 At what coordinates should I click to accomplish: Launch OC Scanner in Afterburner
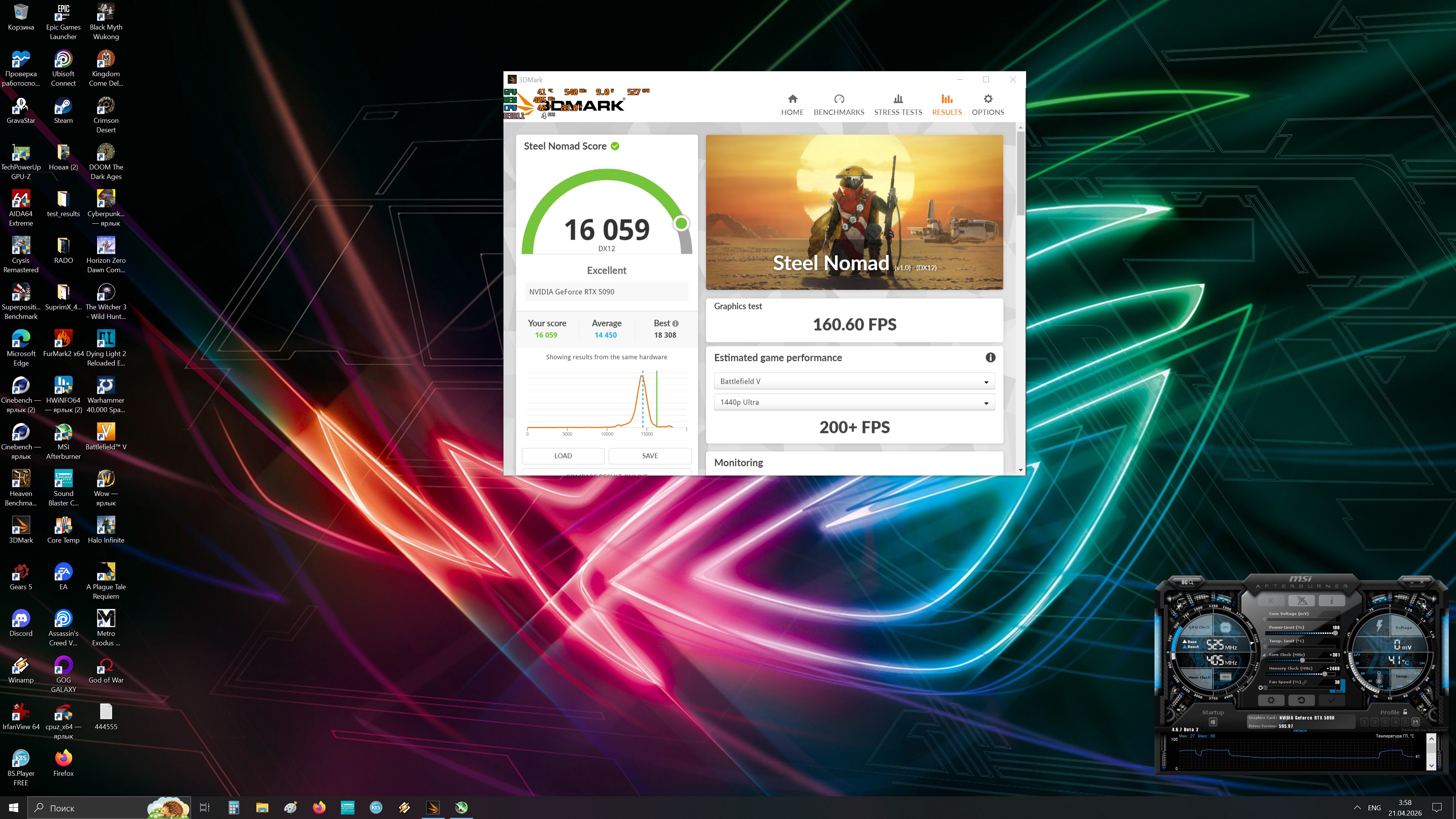(1187, 582)
